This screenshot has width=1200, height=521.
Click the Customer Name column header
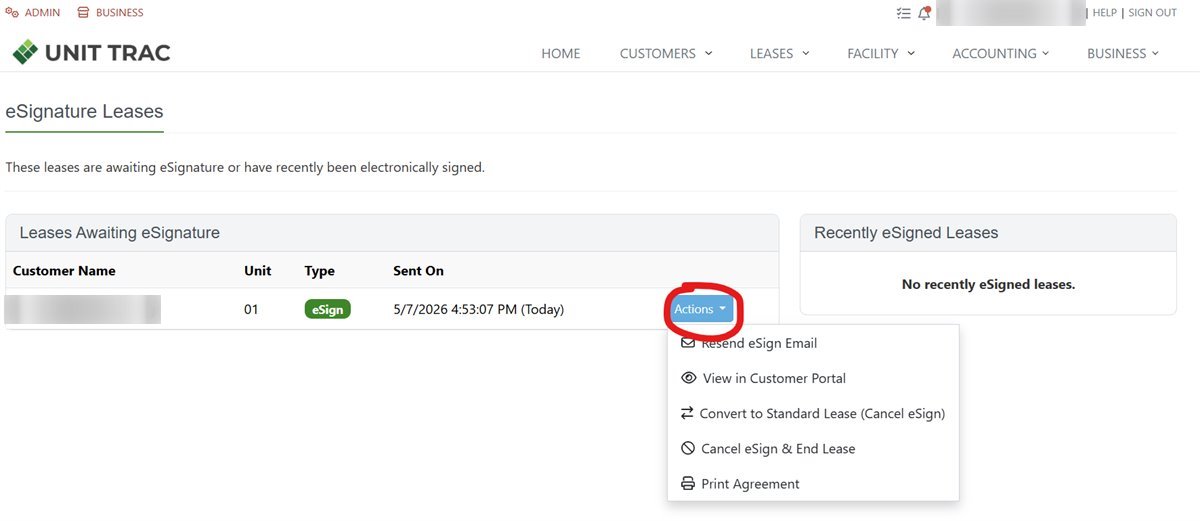(x=64, y=271)
